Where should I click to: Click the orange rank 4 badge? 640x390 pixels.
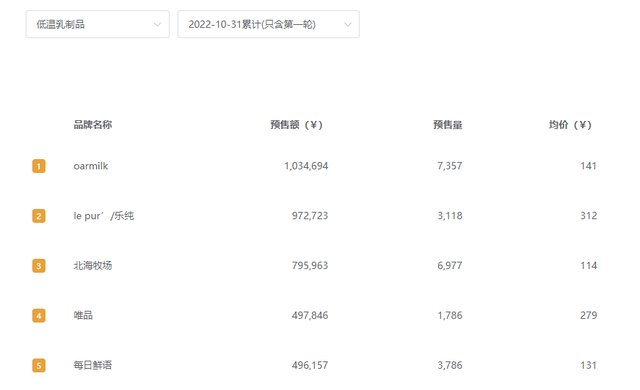click(x=39, y=315)
